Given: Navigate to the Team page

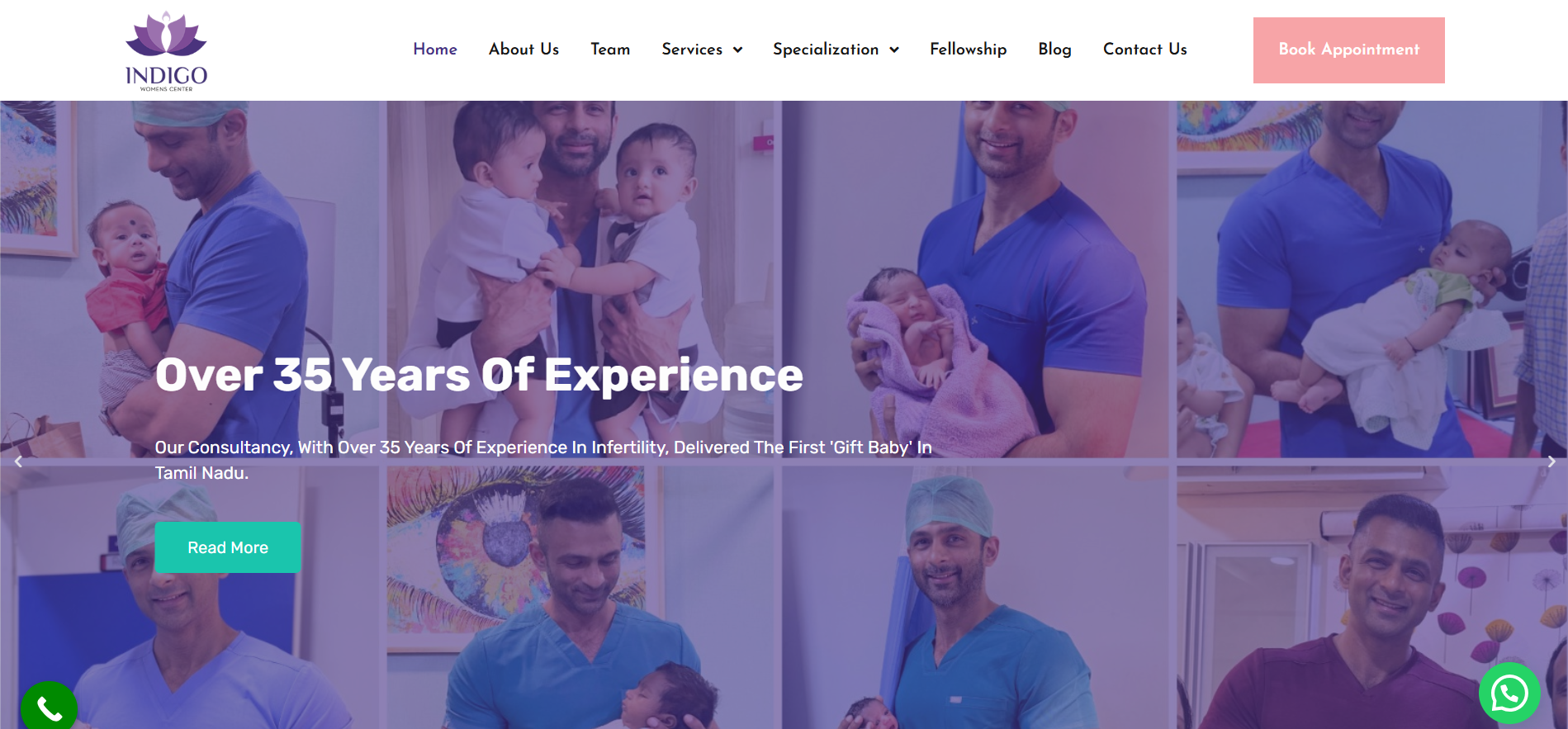Looking at the screenshot, I should tap(610, 50).
